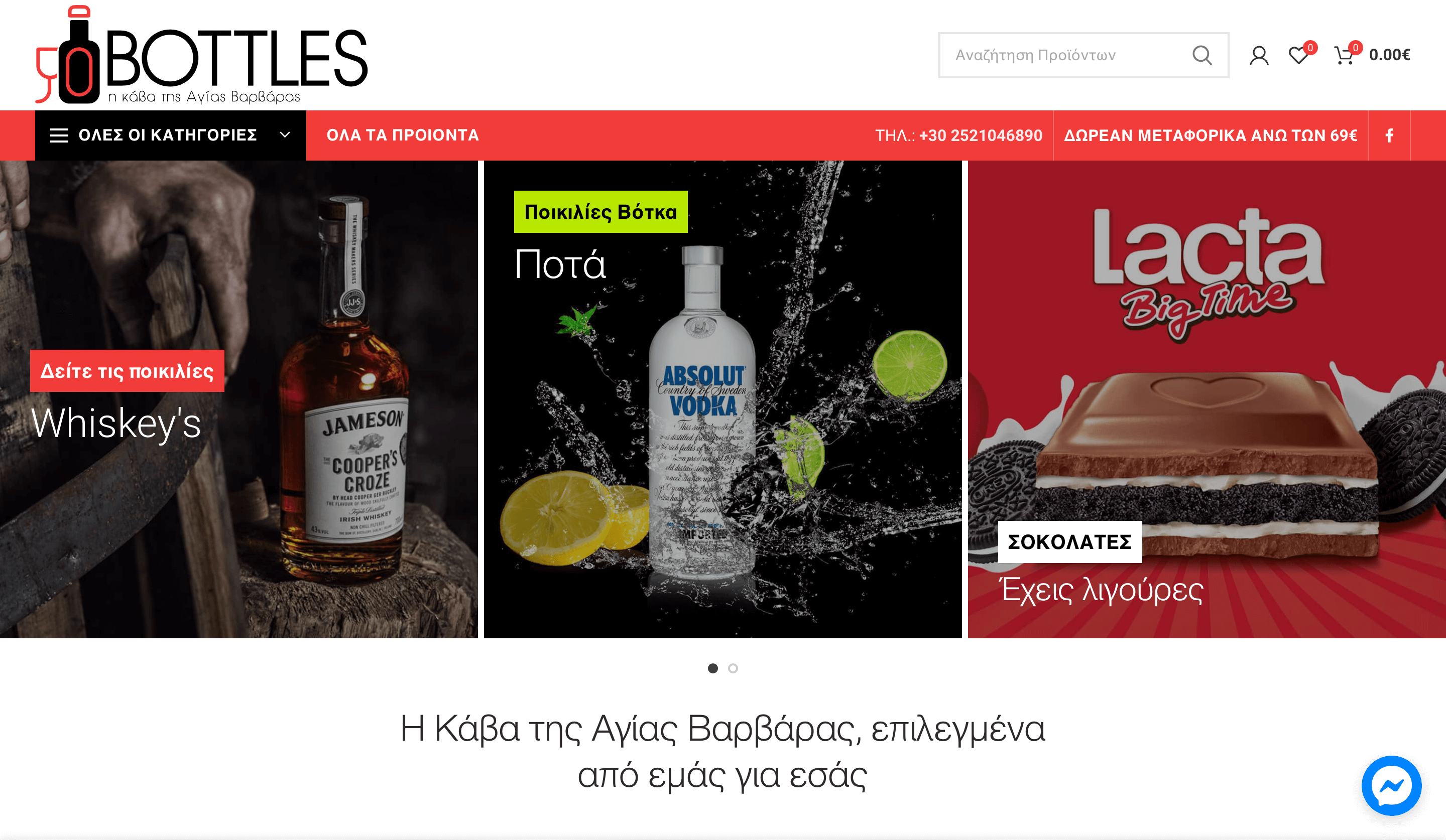This screenshot has height=840, width=1446.
Task: Open the wishlist heart icon
Action: (x=1298, y=55)
